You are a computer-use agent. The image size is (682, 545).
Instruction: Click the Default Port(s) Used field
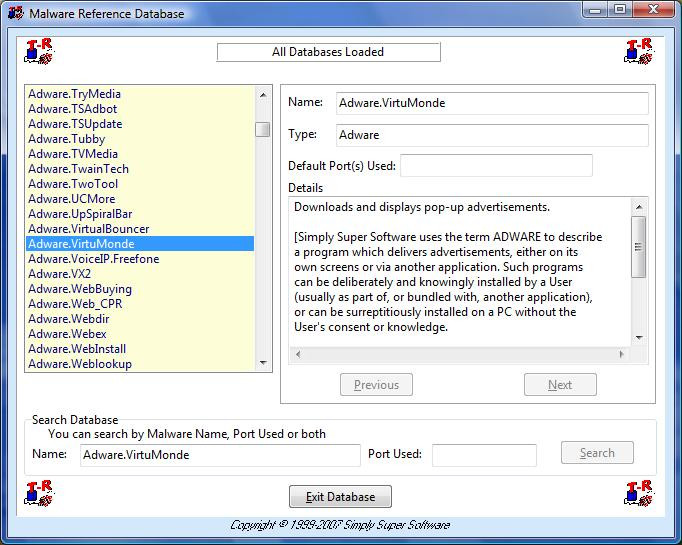[496, 165]
